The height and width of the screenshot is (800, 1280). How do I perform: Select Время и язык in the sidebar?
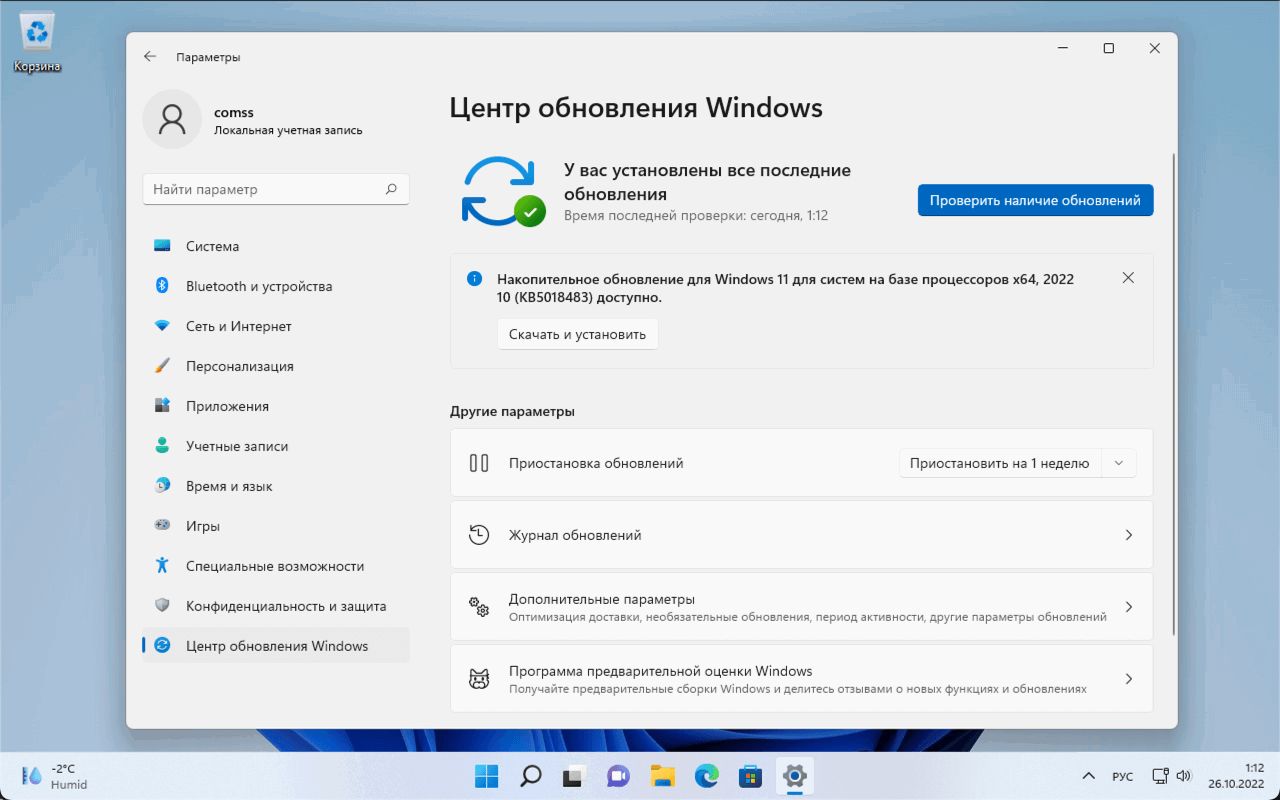[x=276, y=486]
